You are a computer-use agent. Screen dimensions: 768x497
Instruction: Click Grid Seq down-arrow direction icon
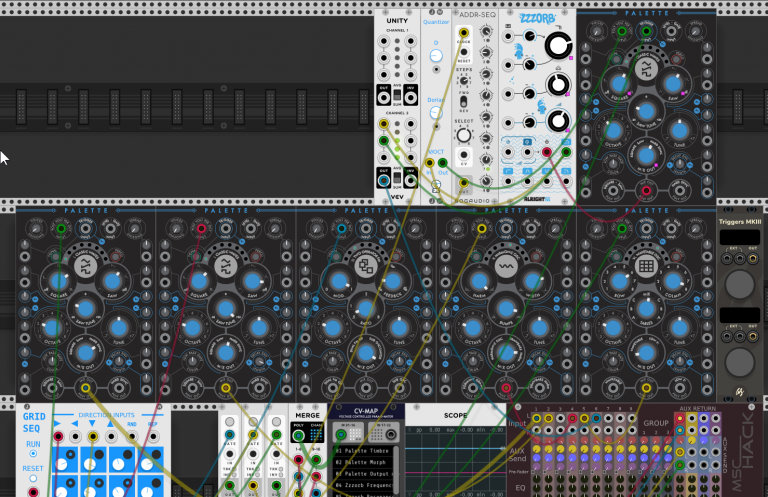coord(93,424)
